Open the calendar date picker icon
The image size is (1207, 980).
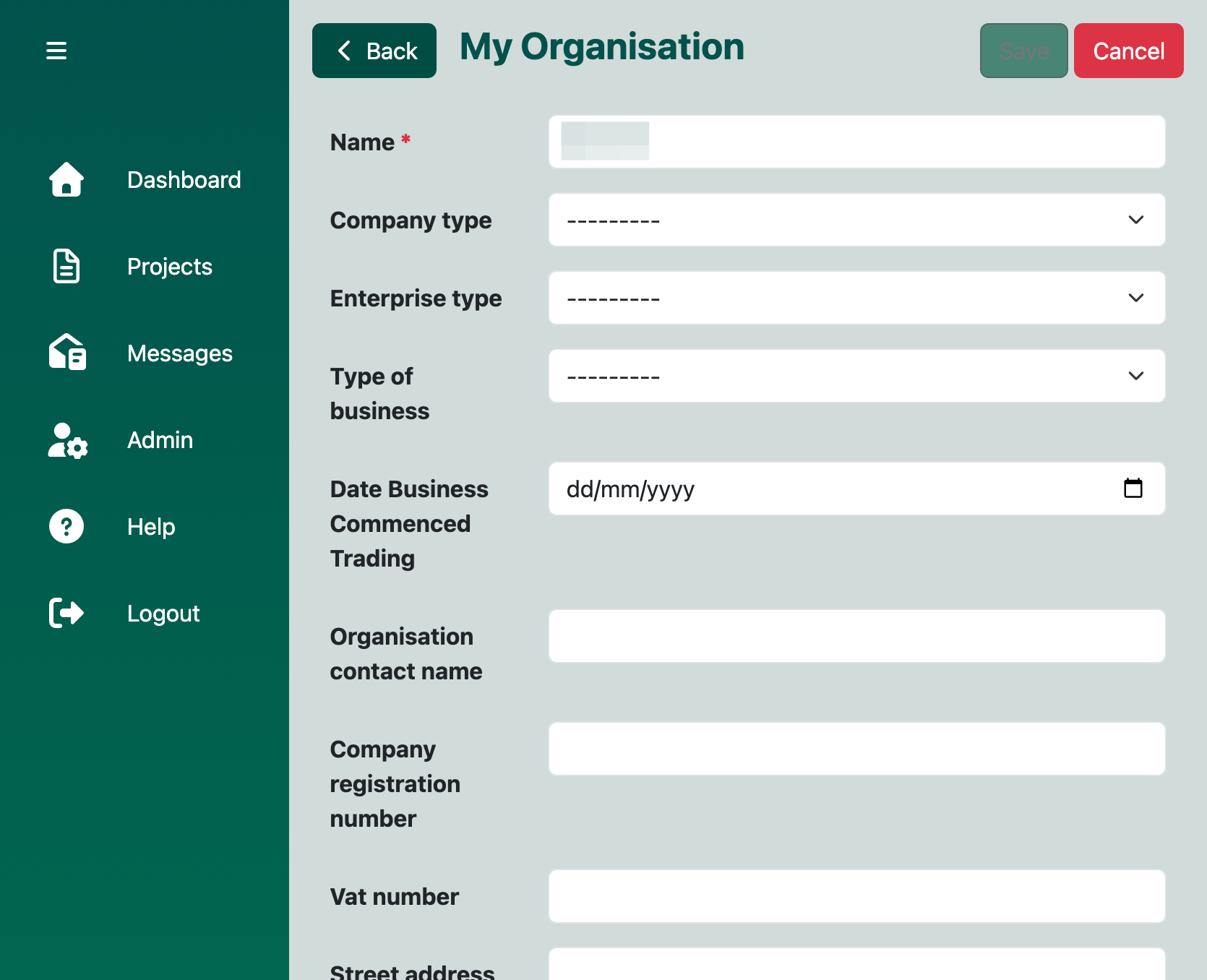point(1133,489)
